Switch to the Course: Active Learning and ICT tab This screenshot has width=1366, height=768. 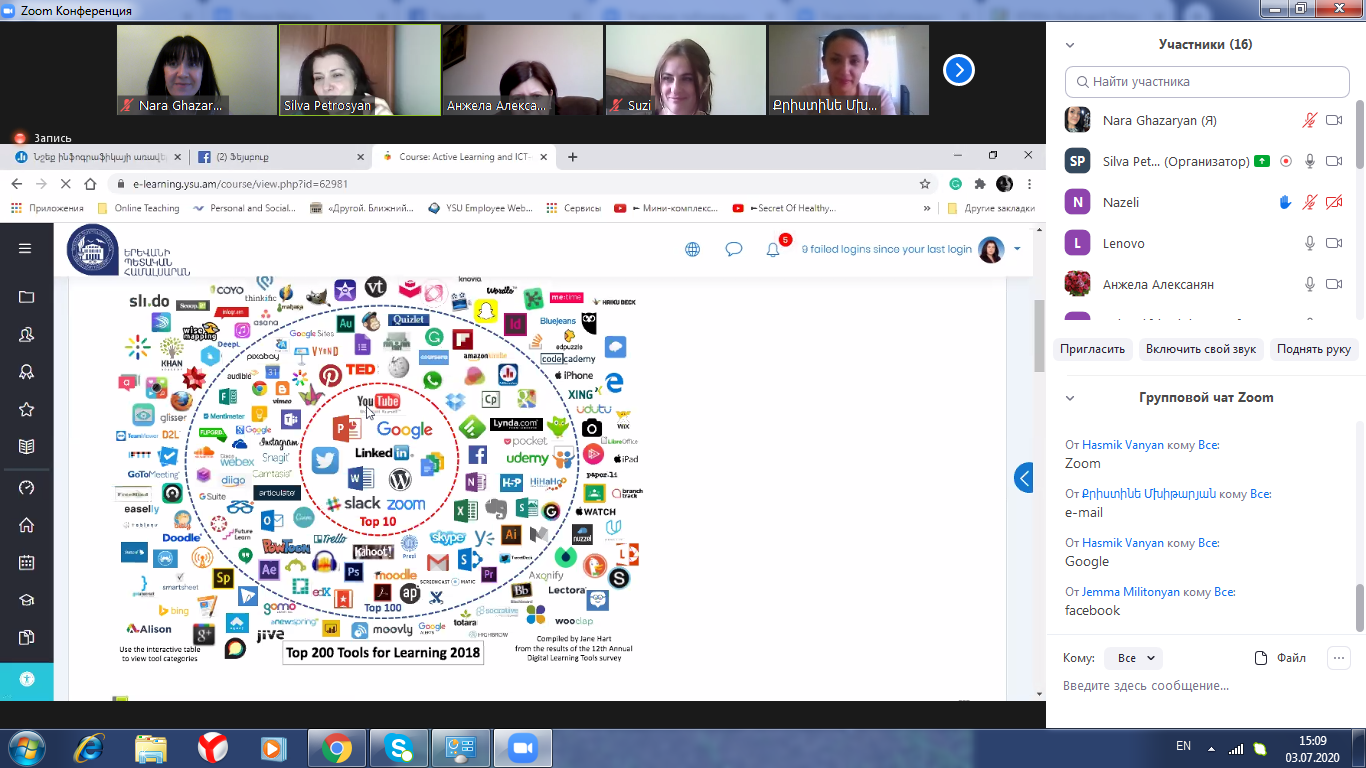coord(465,157)
